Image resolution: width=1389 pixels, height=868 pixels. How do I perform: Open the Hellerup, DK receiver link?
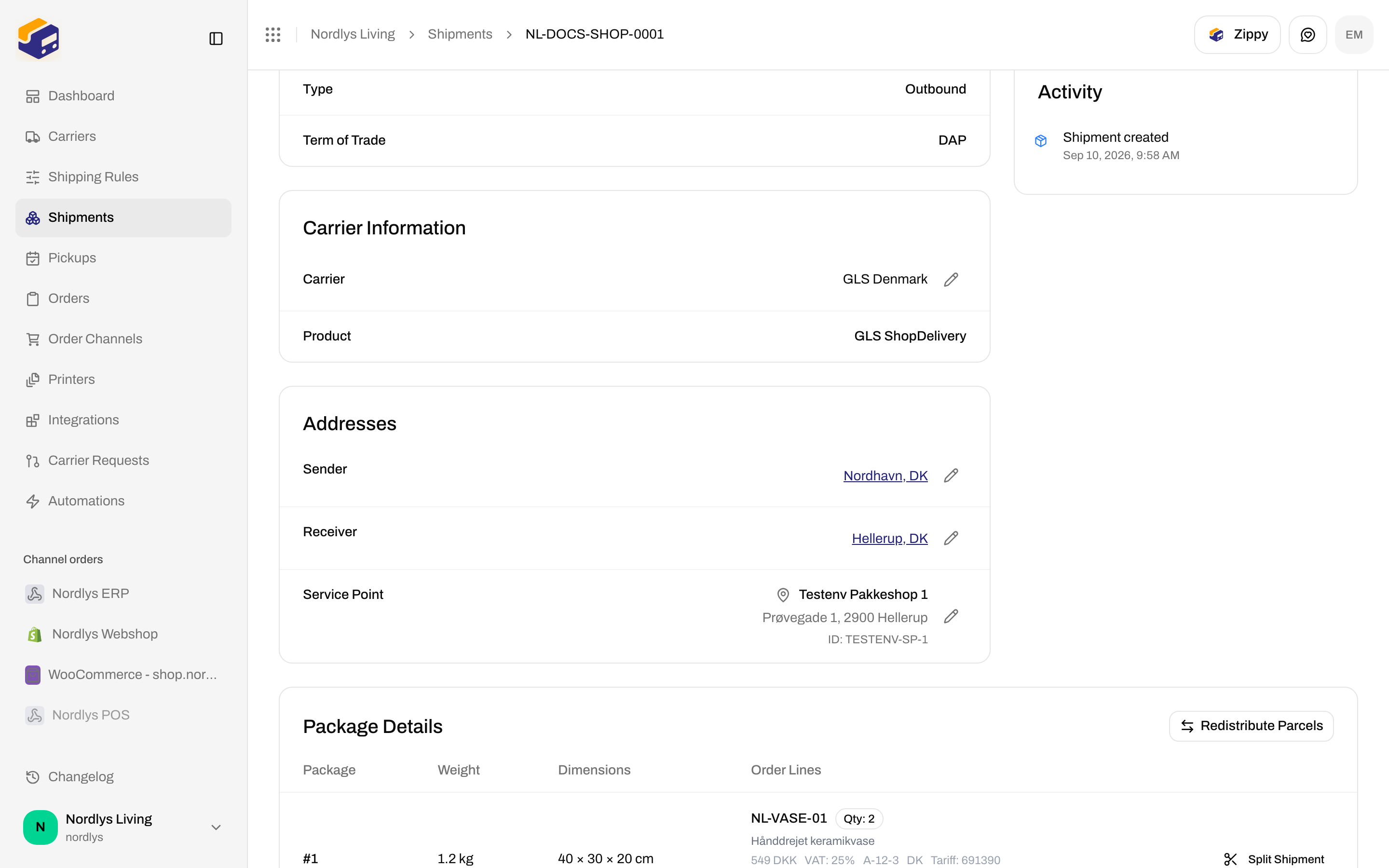pyautogui.click(x=890, y=539)
